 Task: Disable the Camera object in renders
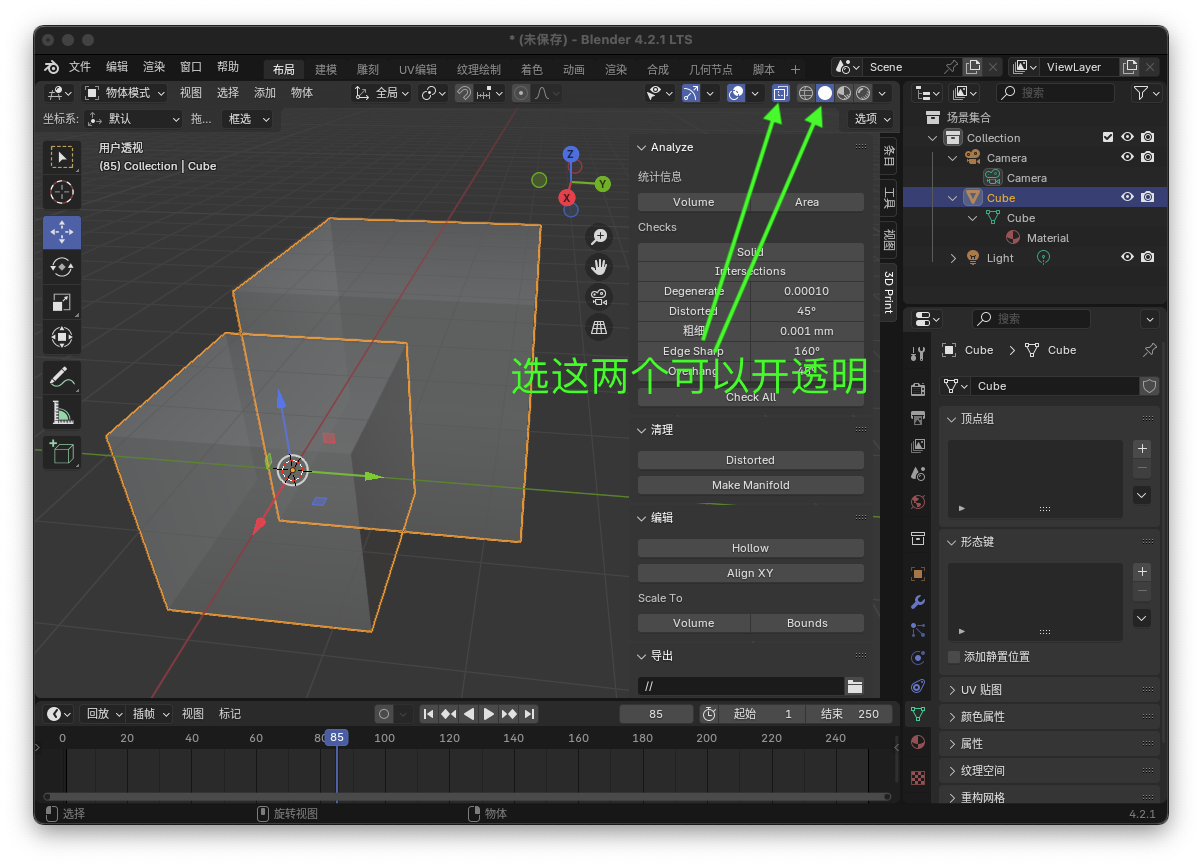click(x=1148, y=157)
